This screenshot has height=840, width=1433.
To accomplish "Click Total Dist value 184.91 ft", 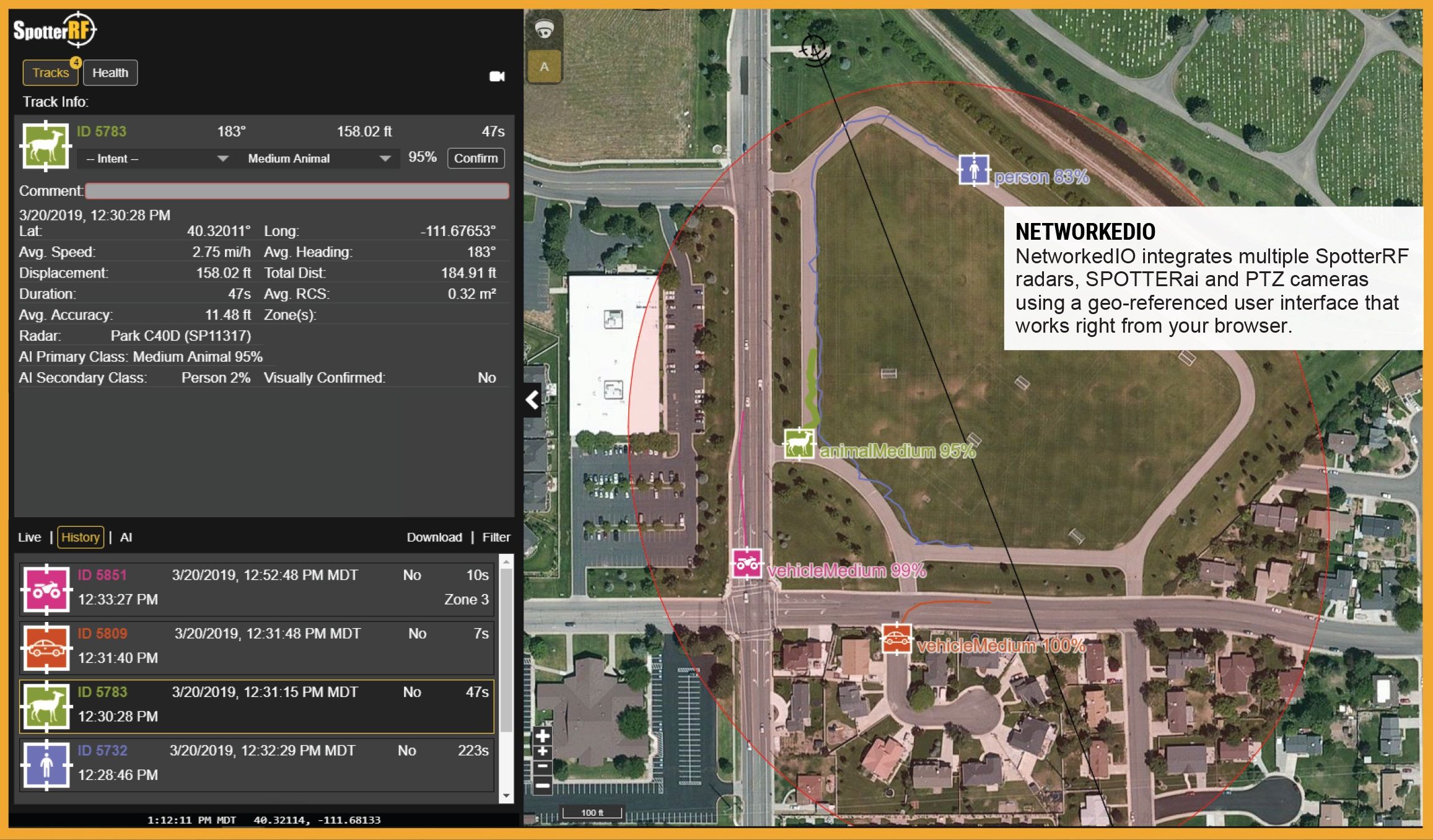I will [468, 273].
